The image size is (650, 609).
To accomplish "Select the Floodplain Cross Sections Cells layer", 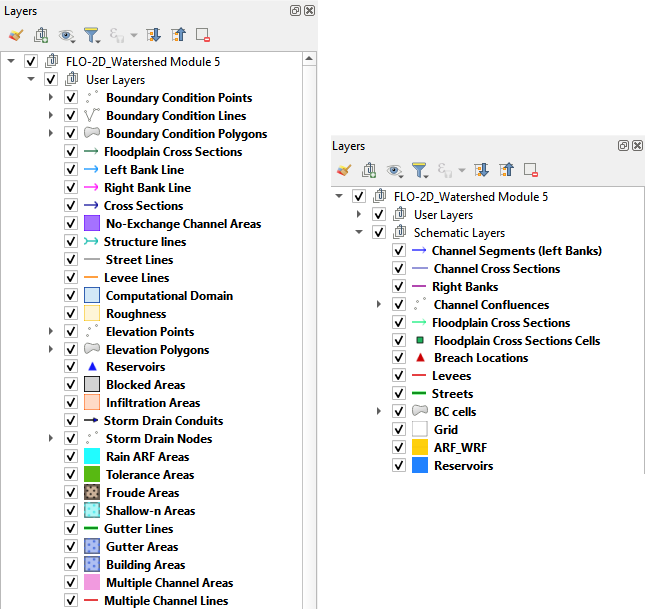I will click(516, 341).
